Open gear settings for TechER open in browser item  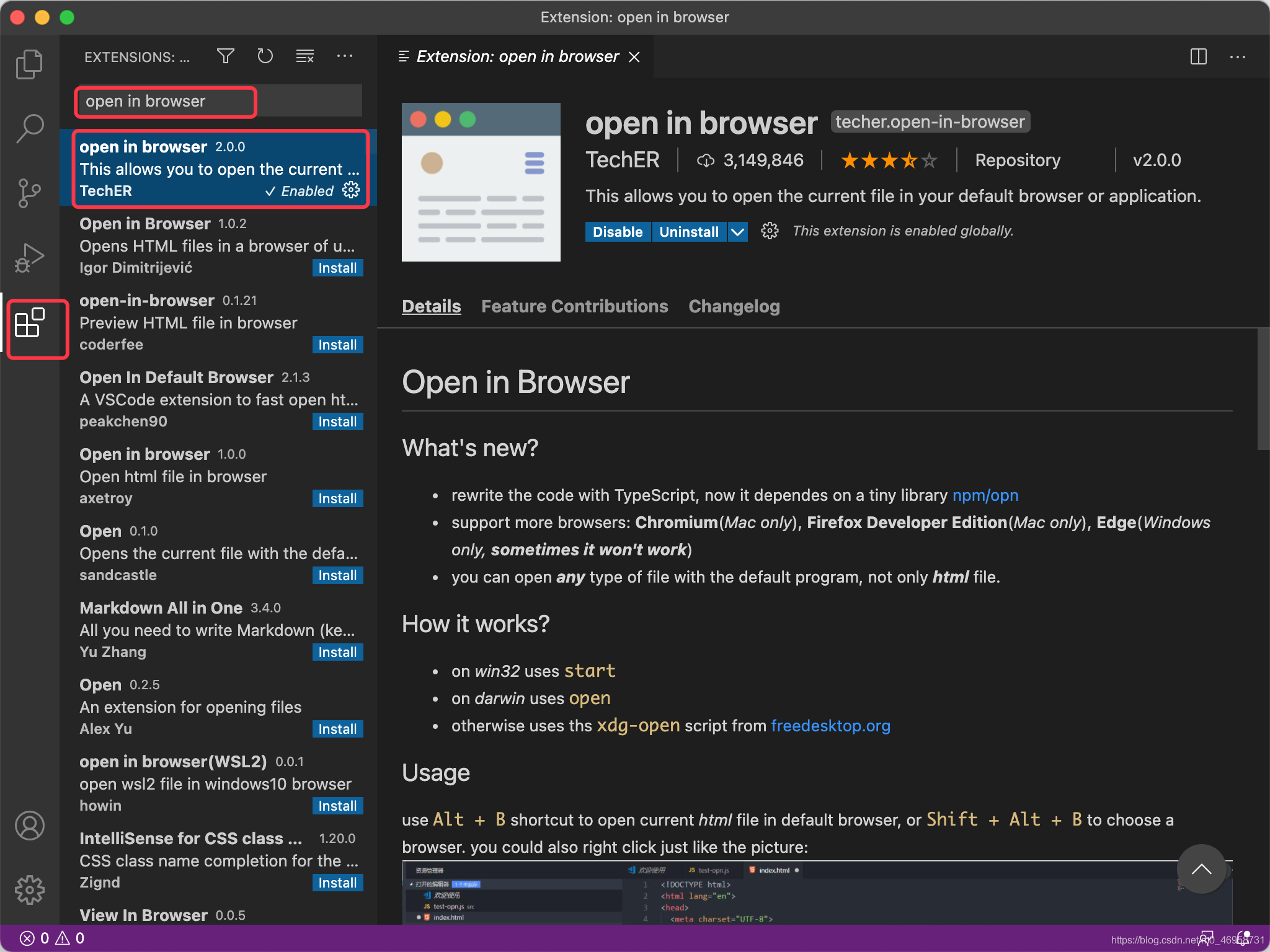351,190
